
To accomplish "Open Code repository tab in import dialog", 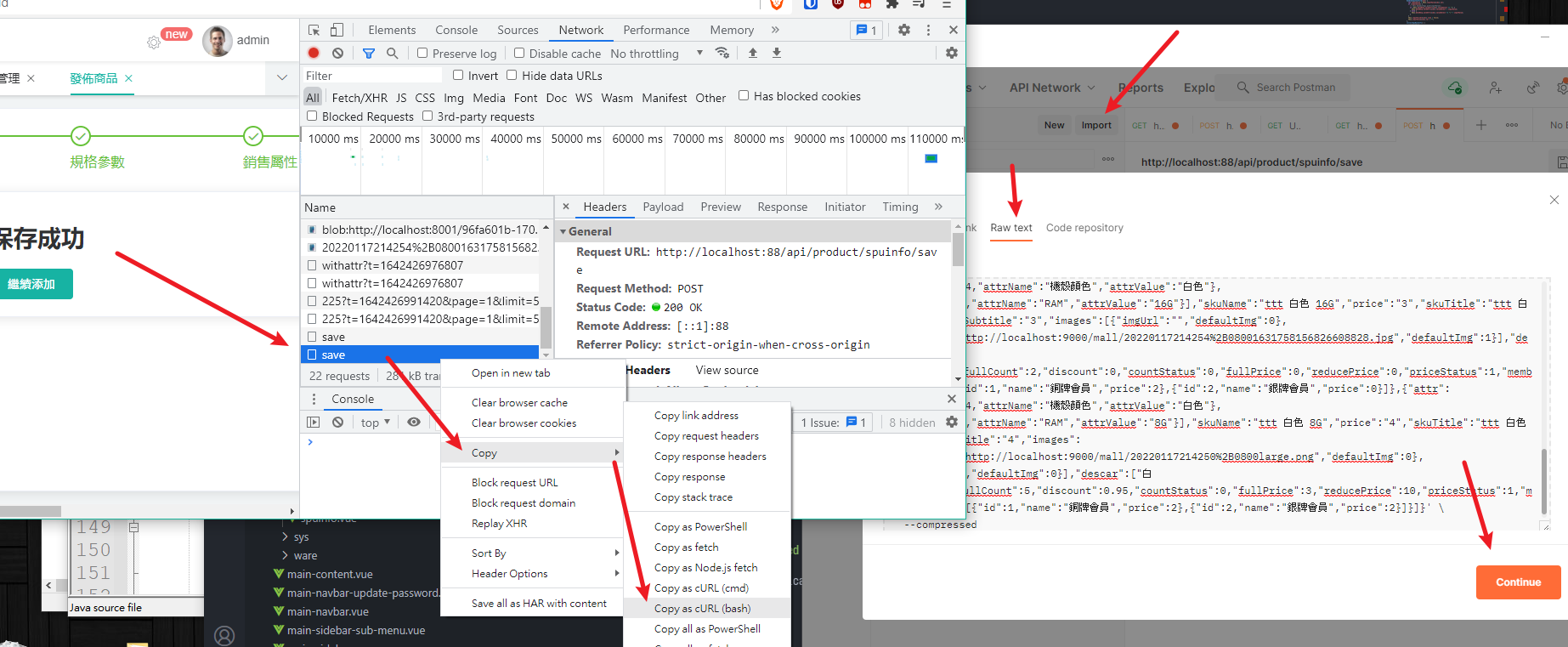I will [1084, 228].
